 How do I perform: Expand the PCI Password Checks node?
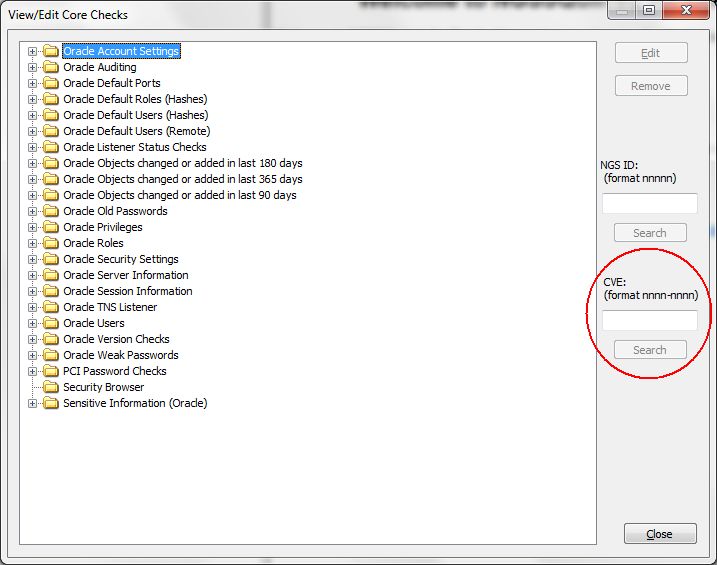[32, 371]
